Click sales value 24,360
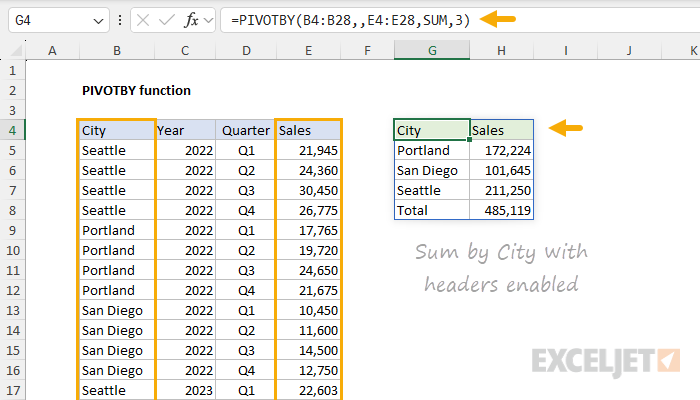The width and height of the screenshot is (700, 400). coord(308,171)
